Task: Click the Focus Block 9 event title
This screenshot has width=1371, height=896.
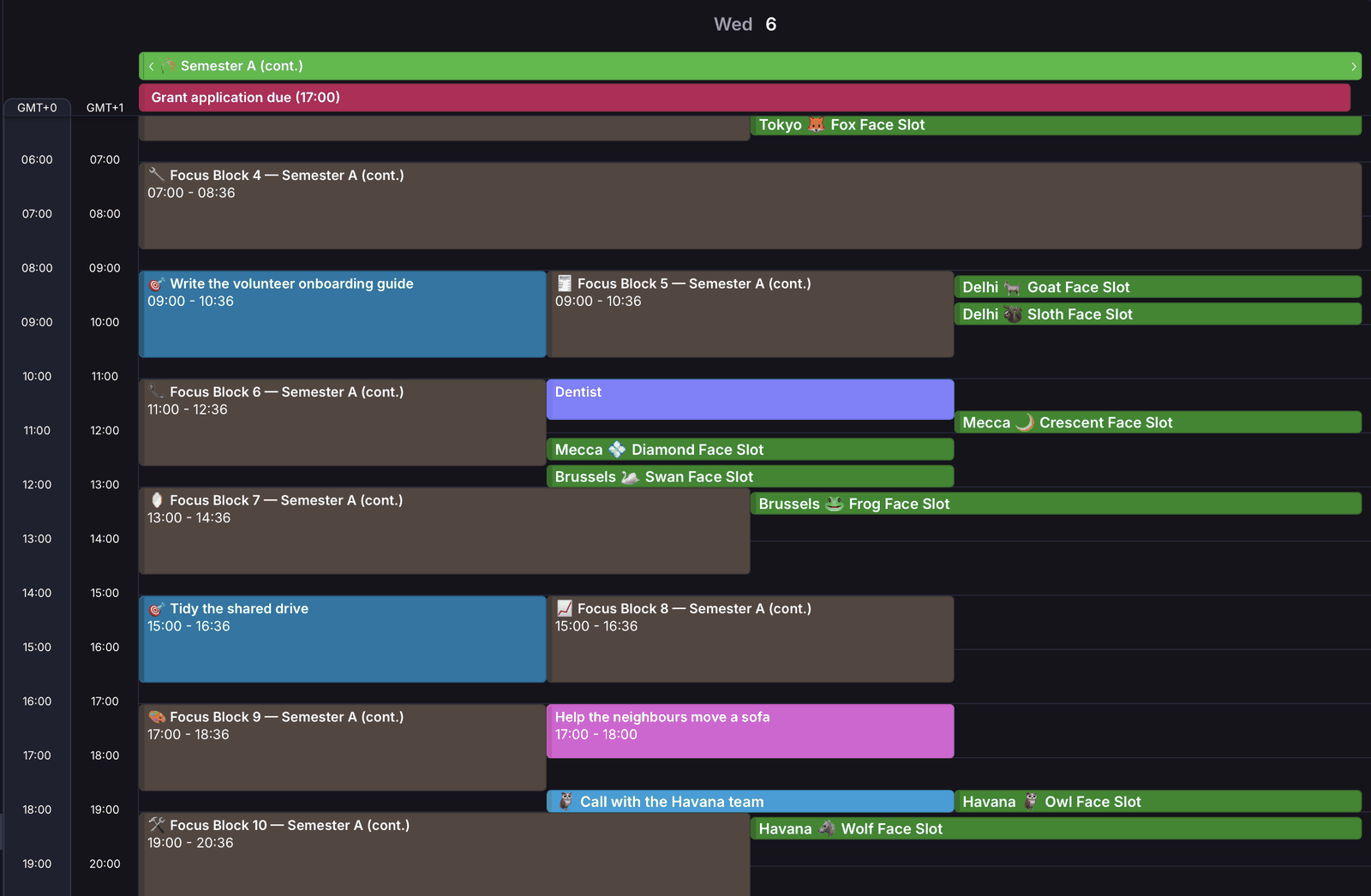Action: 286,717
